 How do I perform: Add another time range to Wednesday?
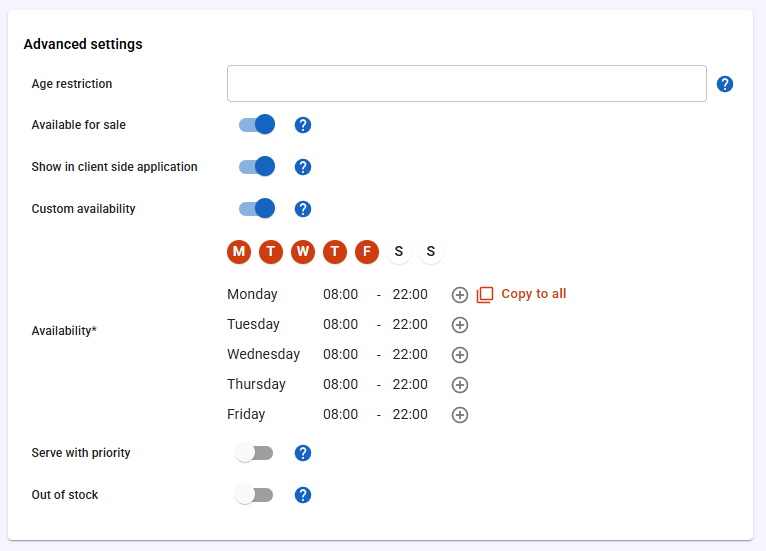(x=460, y=355)
